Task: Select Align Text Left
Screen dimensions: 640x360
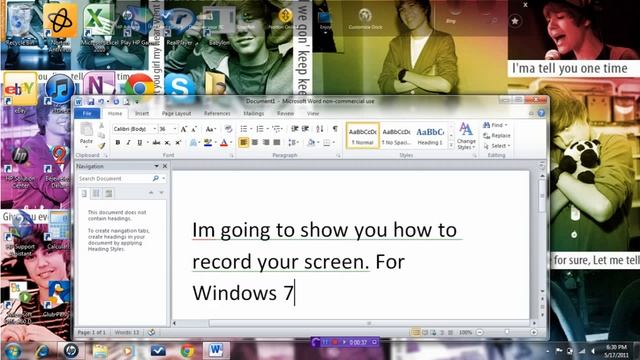Action: click(244, 142)
